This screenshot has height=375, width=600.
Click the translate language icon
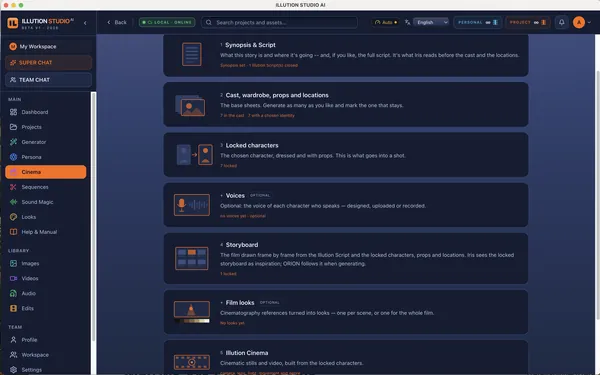click(x=407, y=23)
